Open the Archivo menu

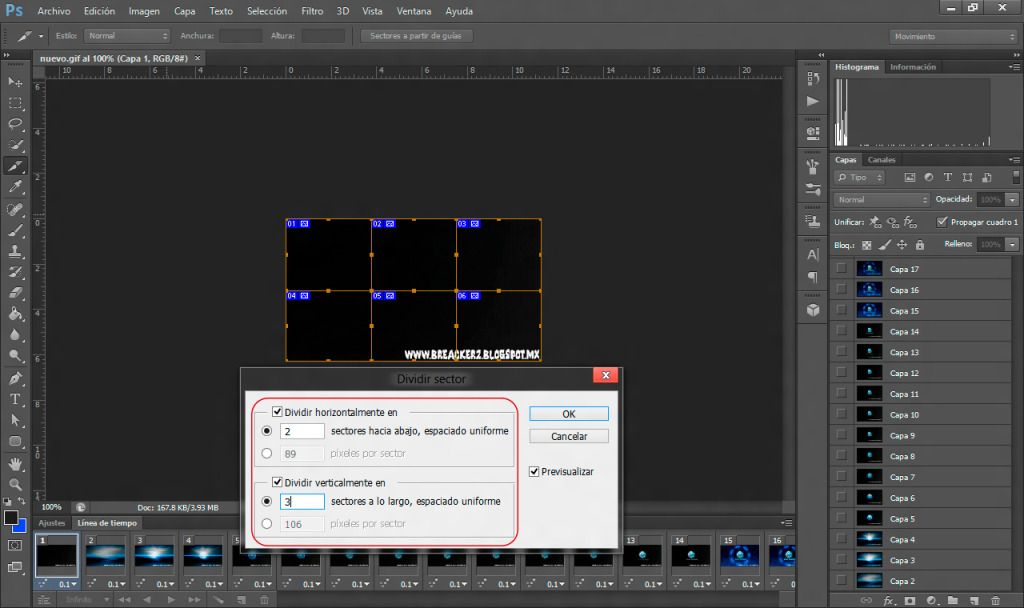(54, 11)
